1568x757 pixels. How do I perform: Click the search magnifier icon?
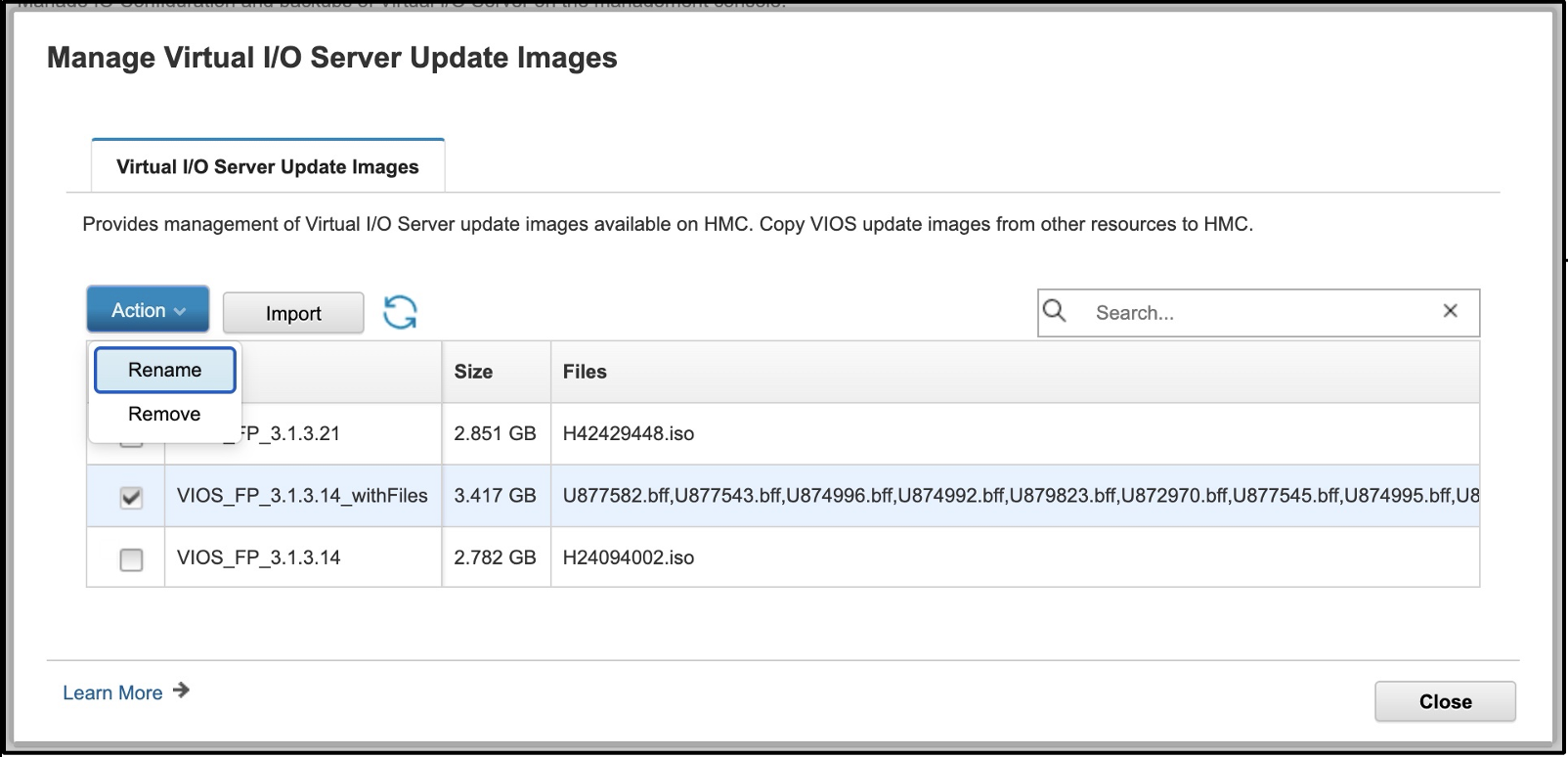click(x=1055, y=311)
